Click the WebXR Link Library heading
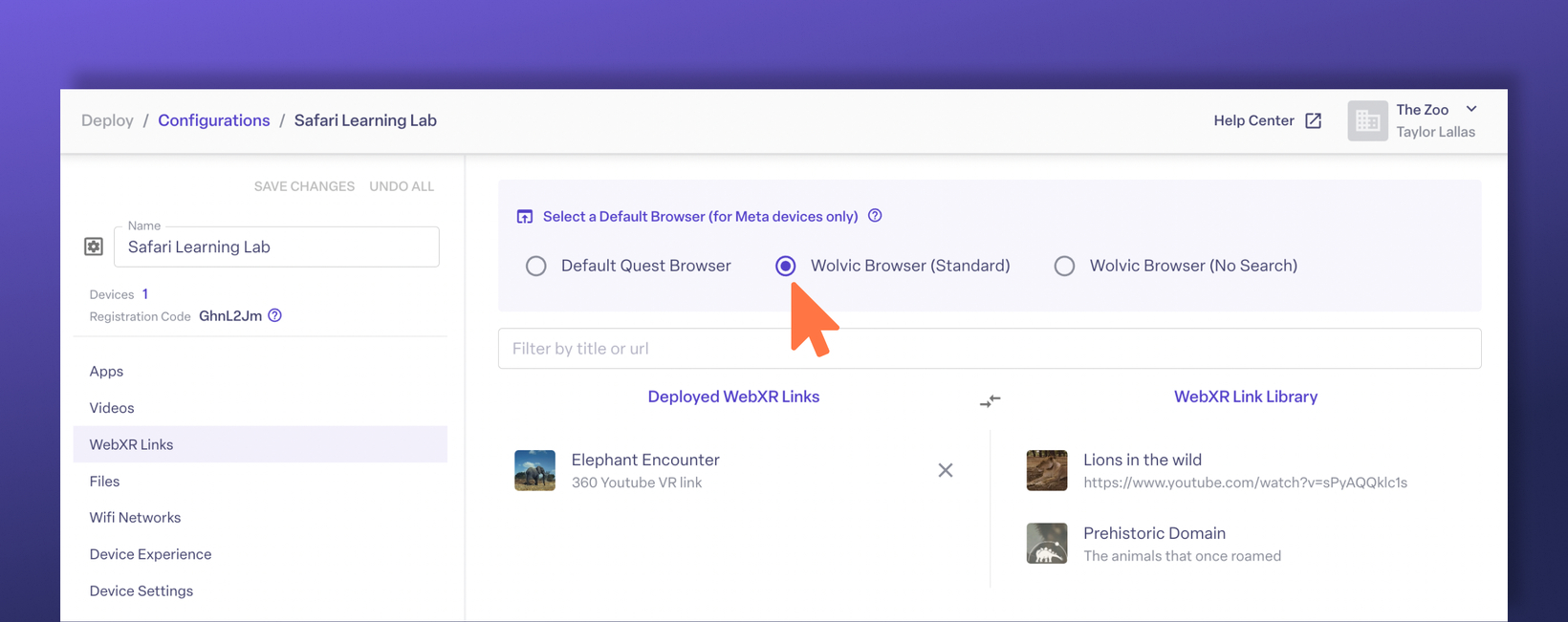1568x622 pixels. click(1246, 397)
